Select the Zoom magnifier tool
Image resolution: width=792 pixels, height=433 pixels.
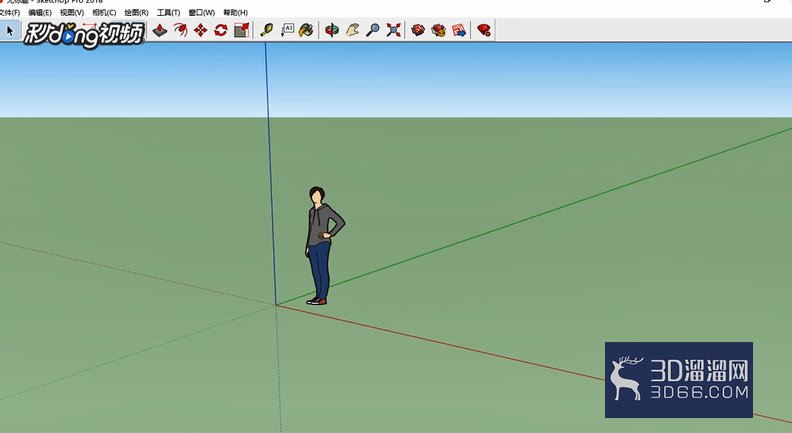373,30
